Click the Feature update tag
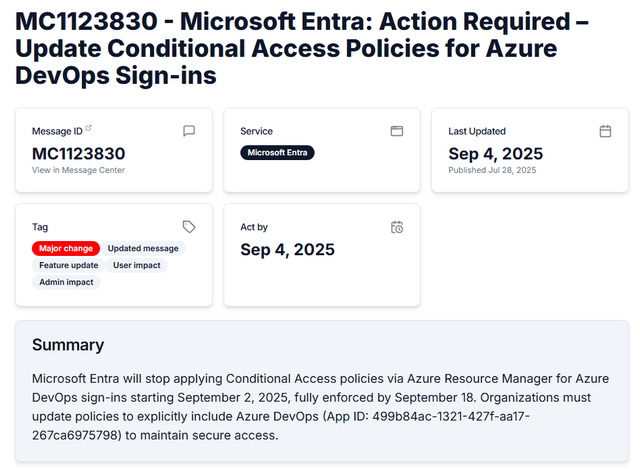 (69, 265)
